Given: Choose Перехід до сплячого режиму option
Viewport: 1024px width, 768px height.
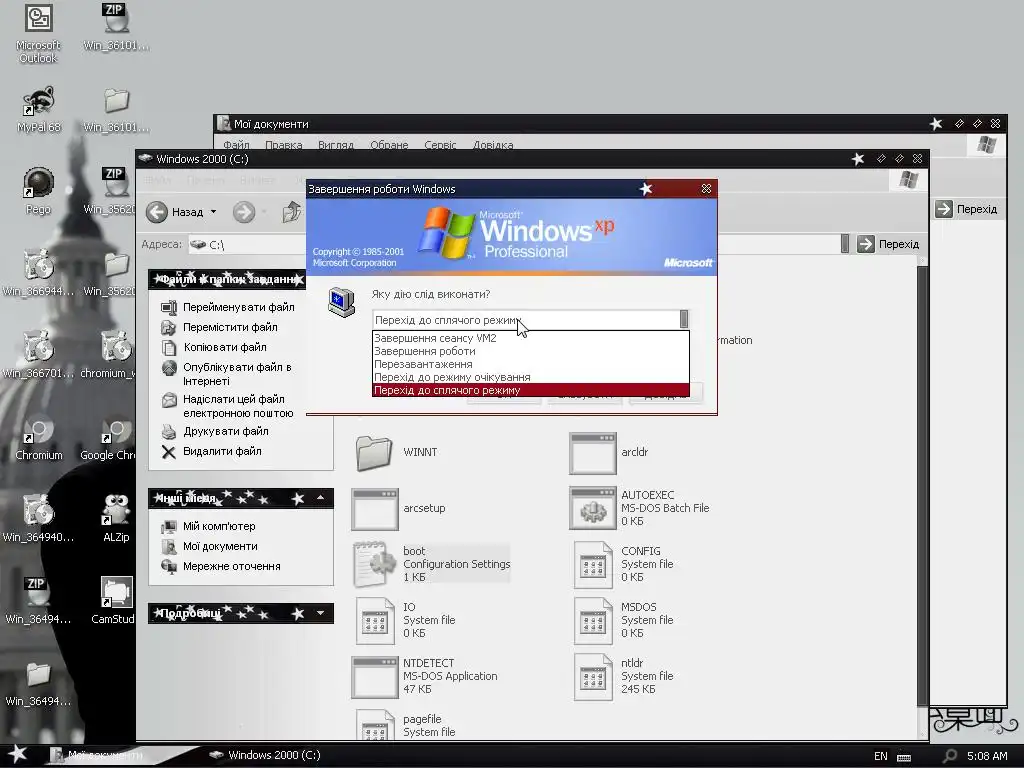Looking at the screenshot, I should click(530, 391).
